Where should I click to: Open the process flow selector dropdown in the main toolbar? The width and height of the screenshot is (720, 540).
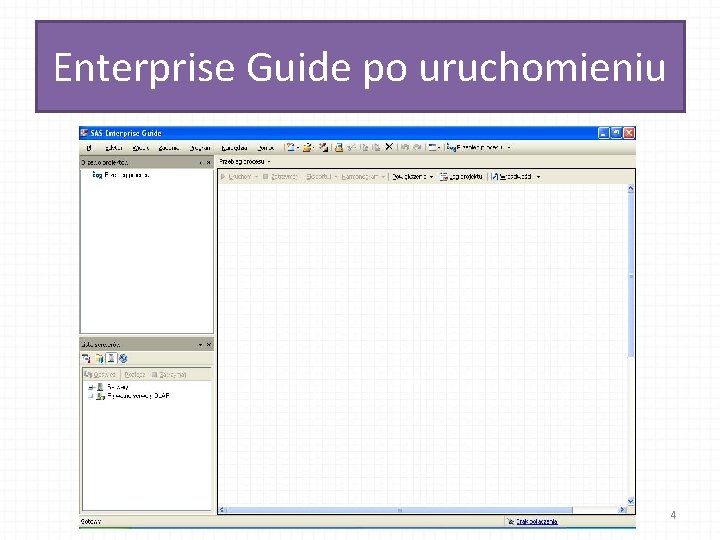pos(509,148)
